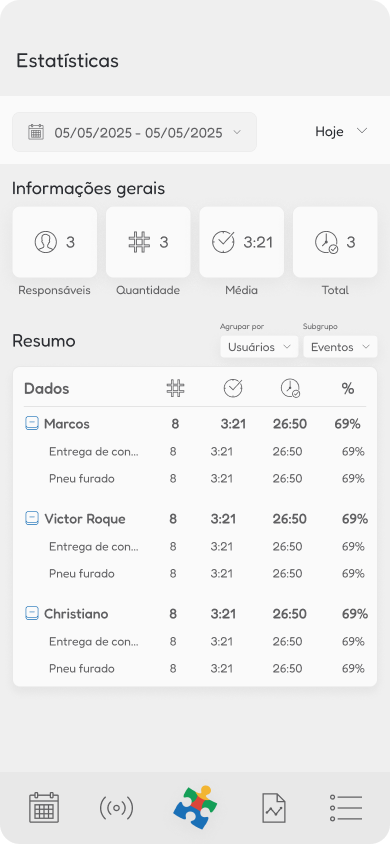390x844 pixels.
Task: Collapse the Victor Roque group
Action: pos(32,518)
